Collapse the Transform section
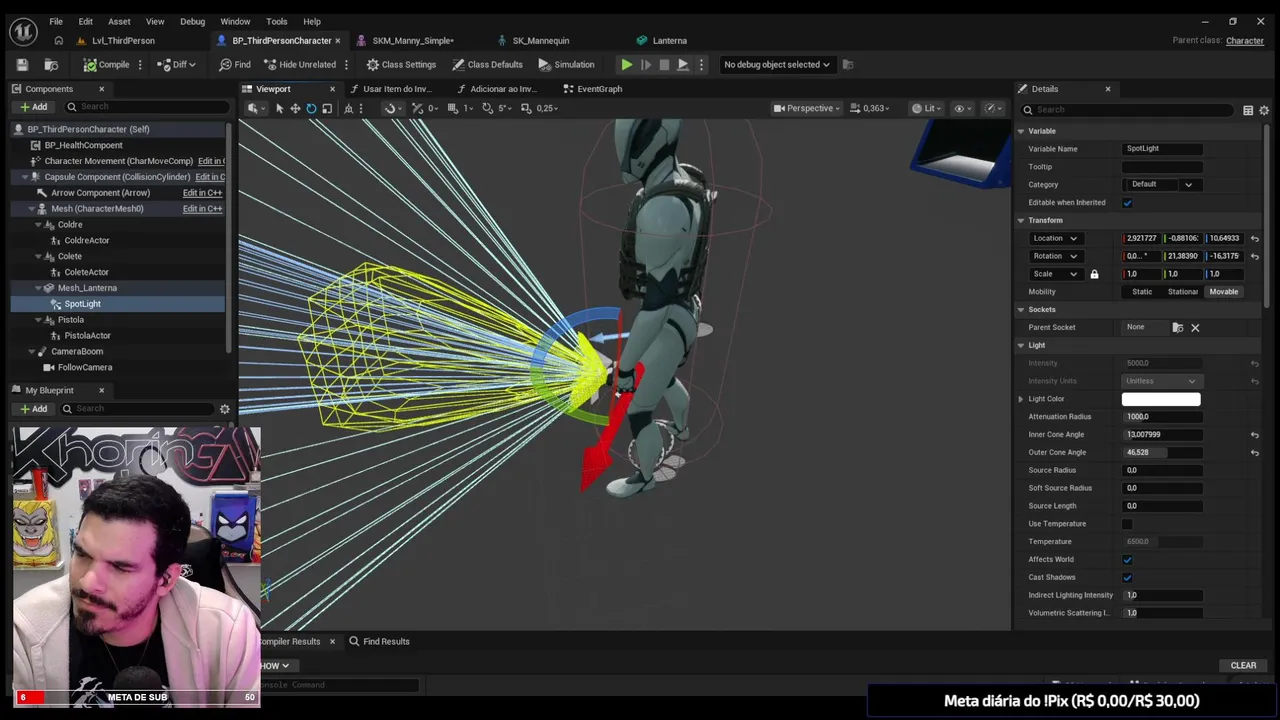The height and width of the screenshot is (720, 1280). 1021,220
